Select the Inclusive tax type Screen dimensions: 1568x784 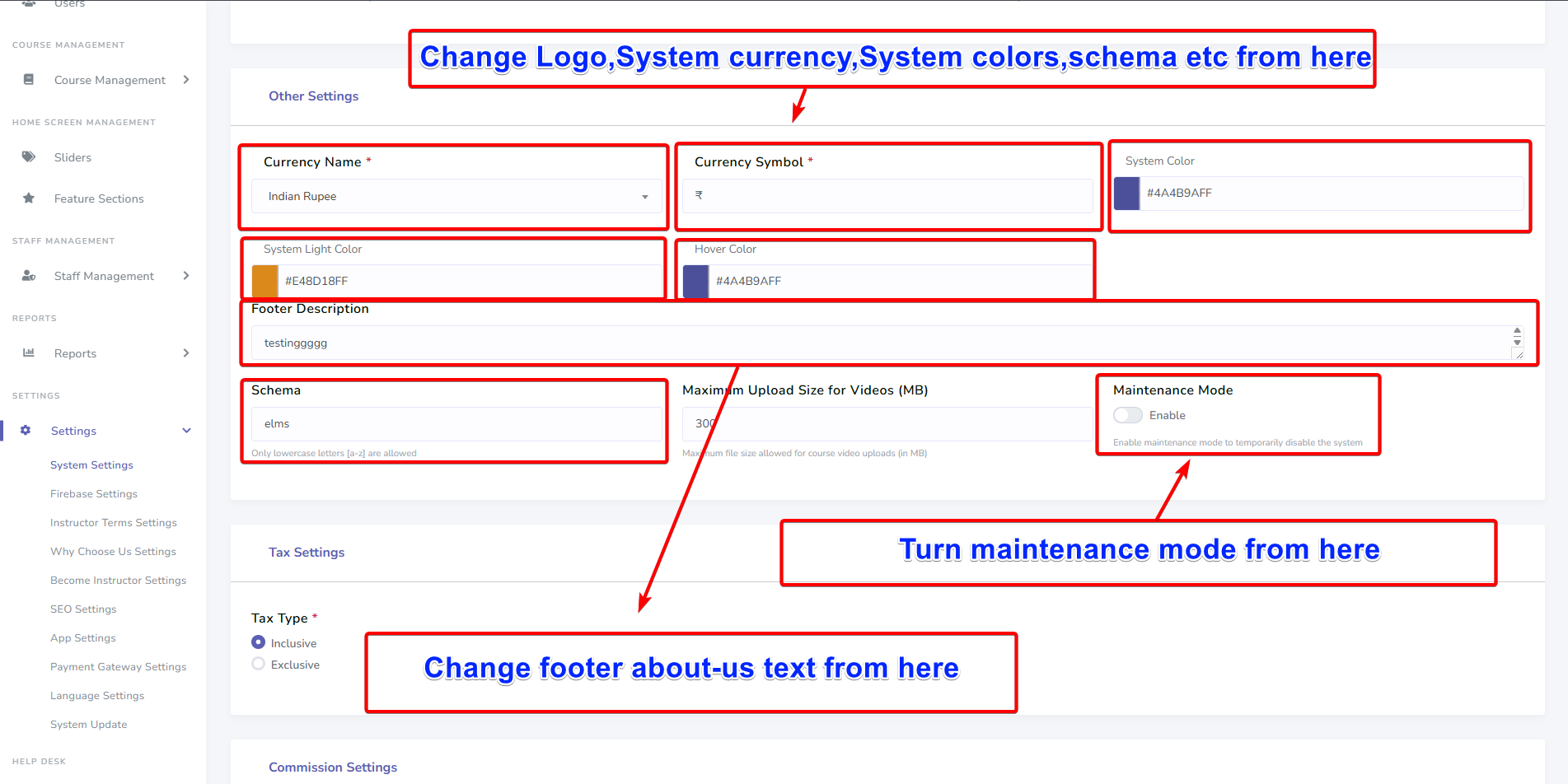click(x=259, y=642)
